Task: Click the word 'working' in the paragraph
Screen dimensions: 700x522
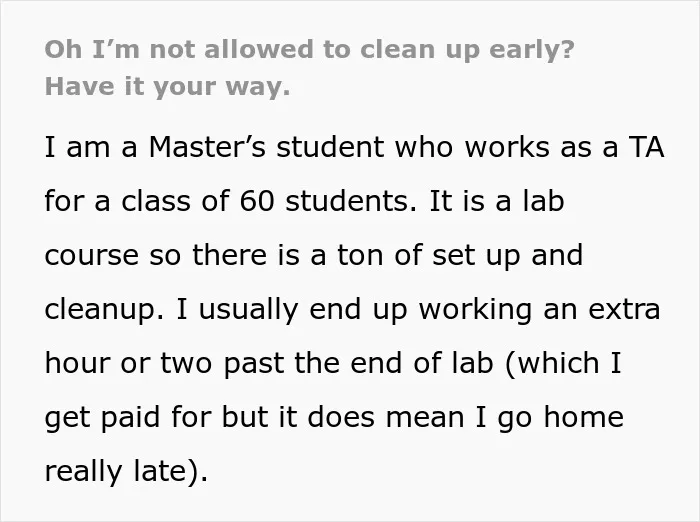Action: (x=475, y=310)
